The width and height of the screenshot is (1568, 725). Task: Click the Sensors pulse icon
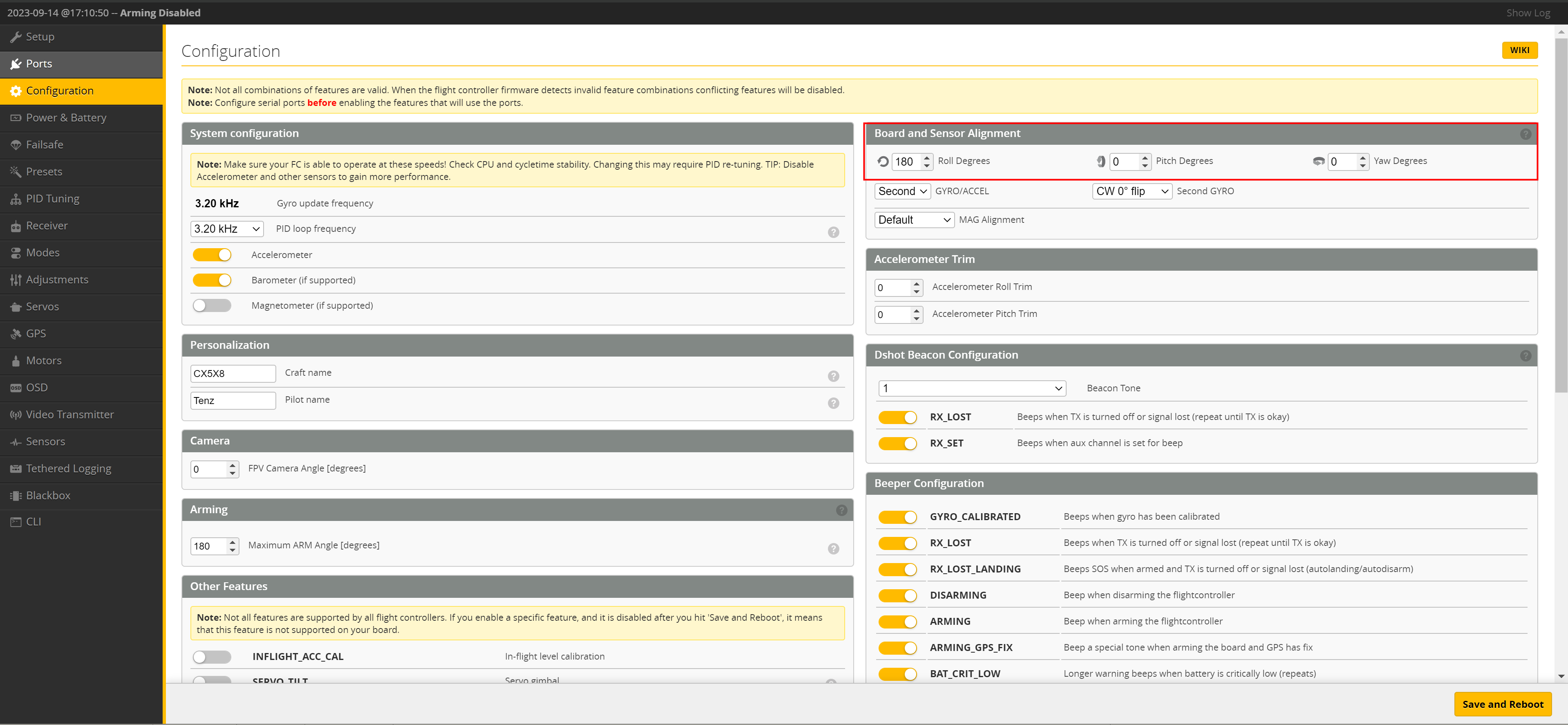(x=16, y=442)
